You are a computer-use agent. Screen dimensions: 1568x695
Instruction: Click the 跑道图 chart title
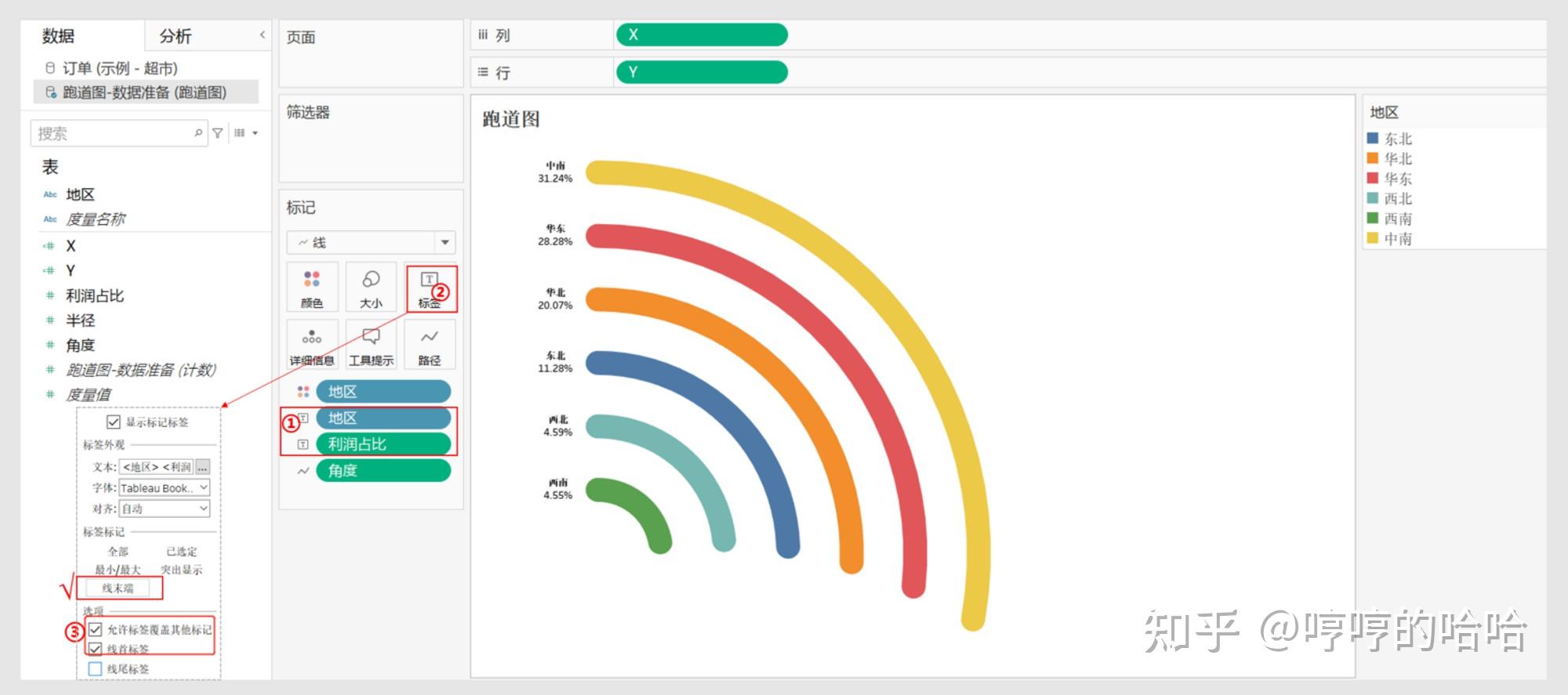(511, 119)
